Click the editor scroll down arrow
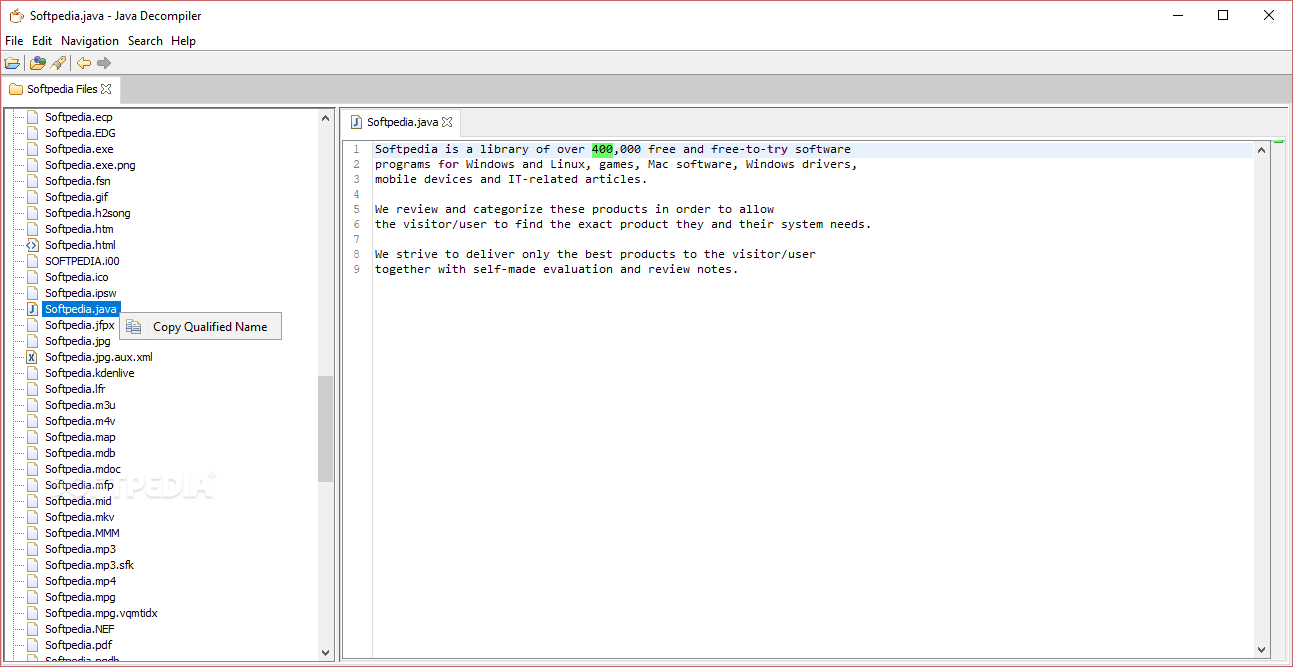1293x667 pixels. coord(1262,649)
